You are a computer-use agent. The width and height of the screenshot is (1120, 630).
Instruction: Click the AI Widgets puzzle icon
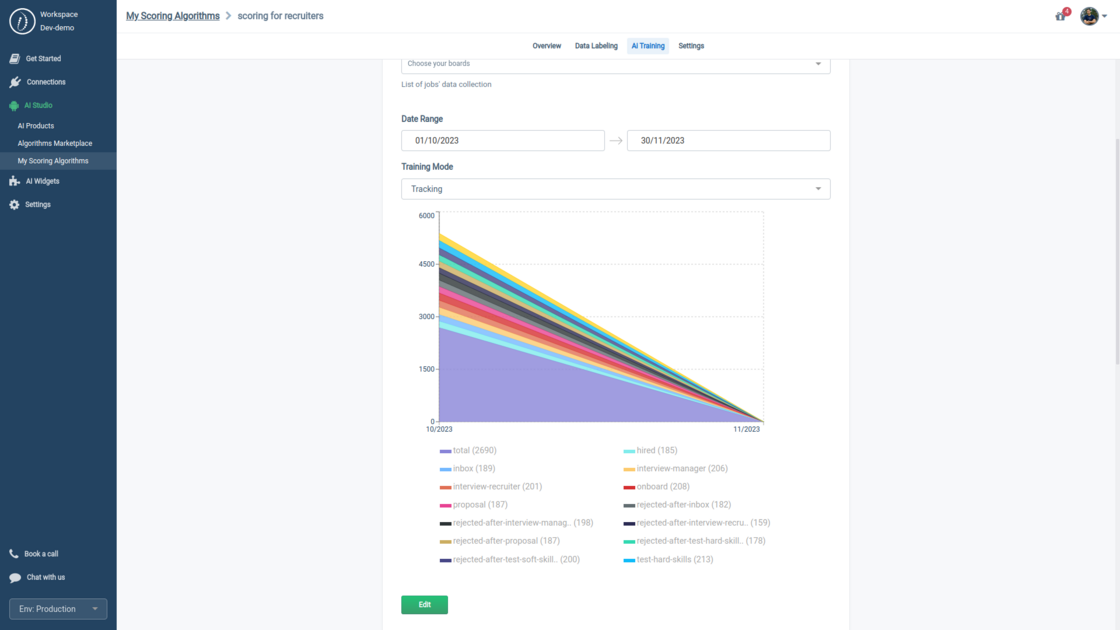click(14, 181)
